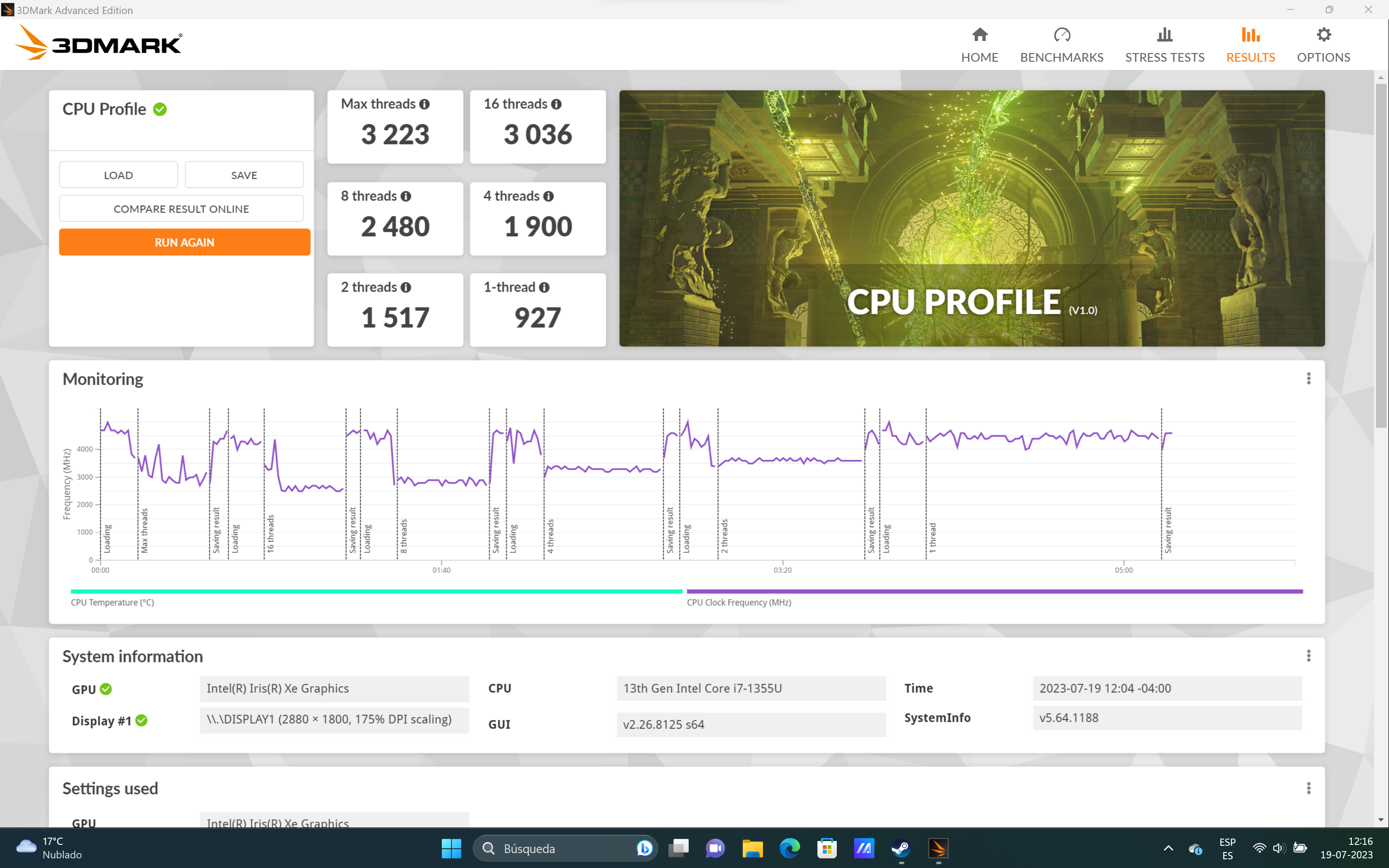Click the 2 threads info icon
This screenshot has width=1389, height=868.
[x=406, y=287]
